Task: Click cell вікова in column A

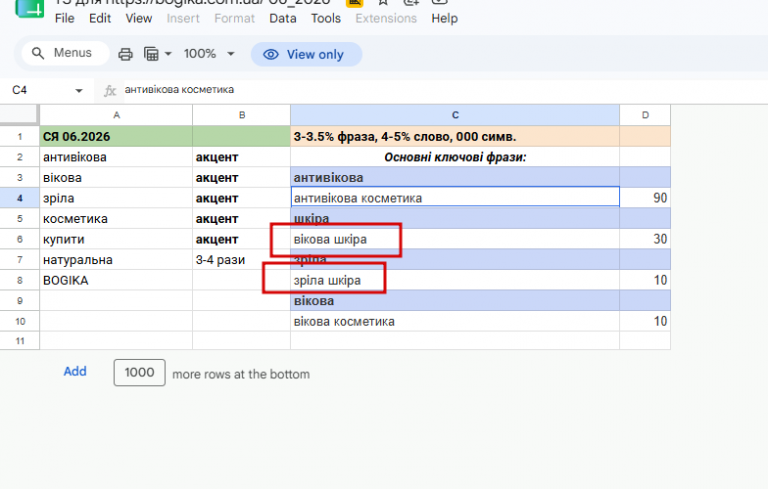Action: click(x=116, y=177)
